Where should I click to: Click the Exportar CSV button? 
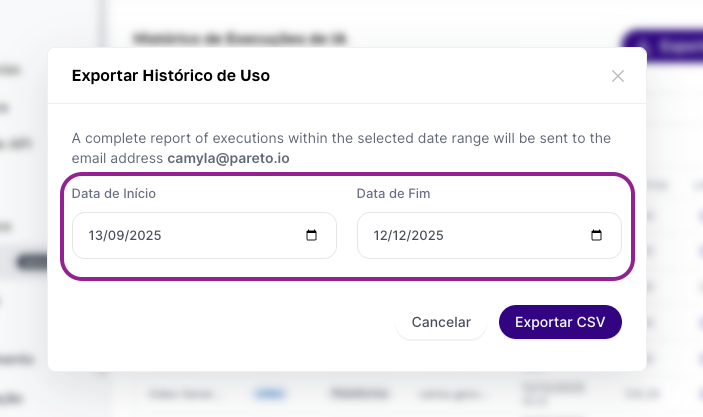[560, 322]
